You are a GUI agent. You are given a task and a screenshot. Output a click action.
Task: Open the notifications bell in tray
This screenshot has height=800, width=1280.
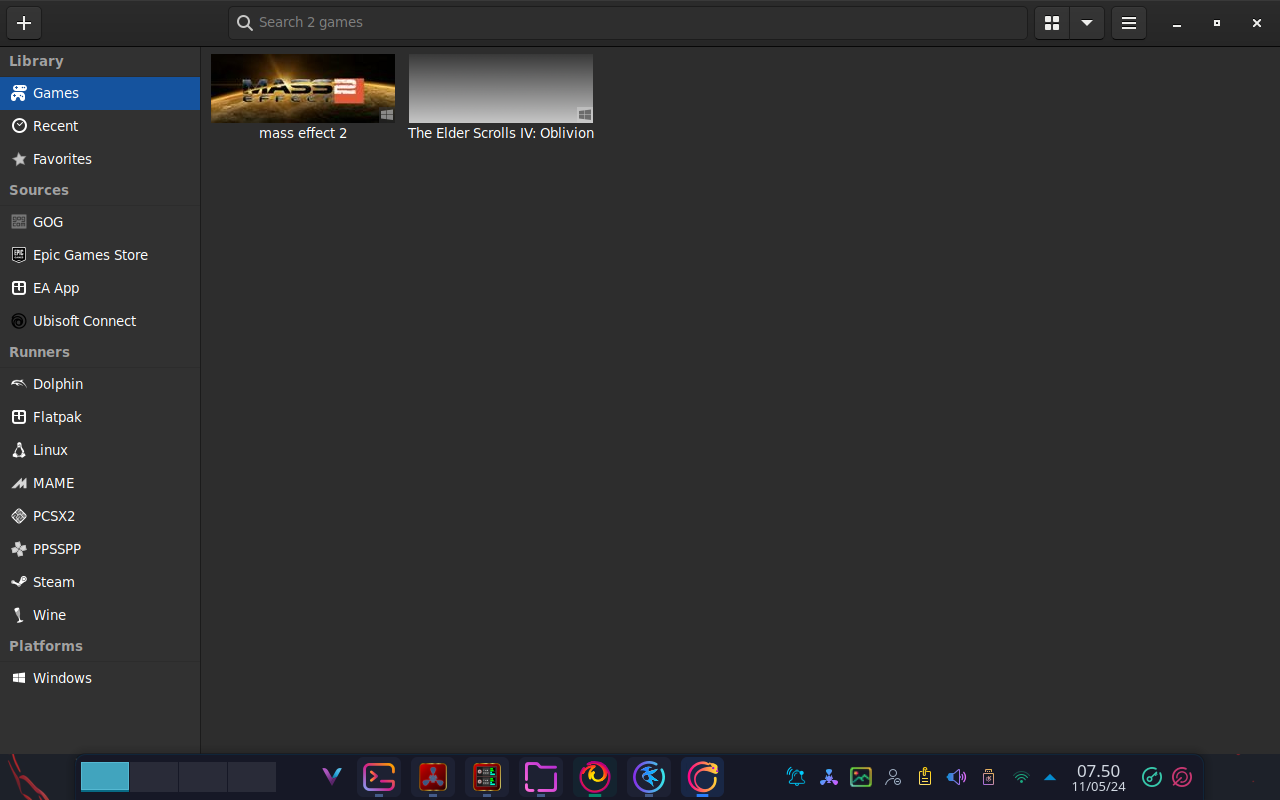pyautogui.click(x=796, y=777)
